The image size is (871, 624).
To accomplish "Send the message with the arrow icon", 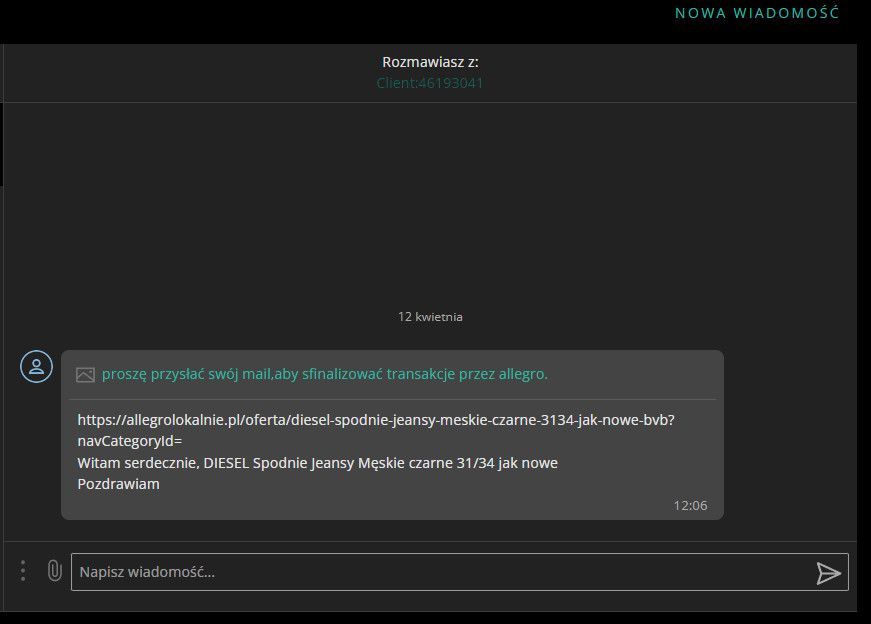I will click(x=828, y=572).
